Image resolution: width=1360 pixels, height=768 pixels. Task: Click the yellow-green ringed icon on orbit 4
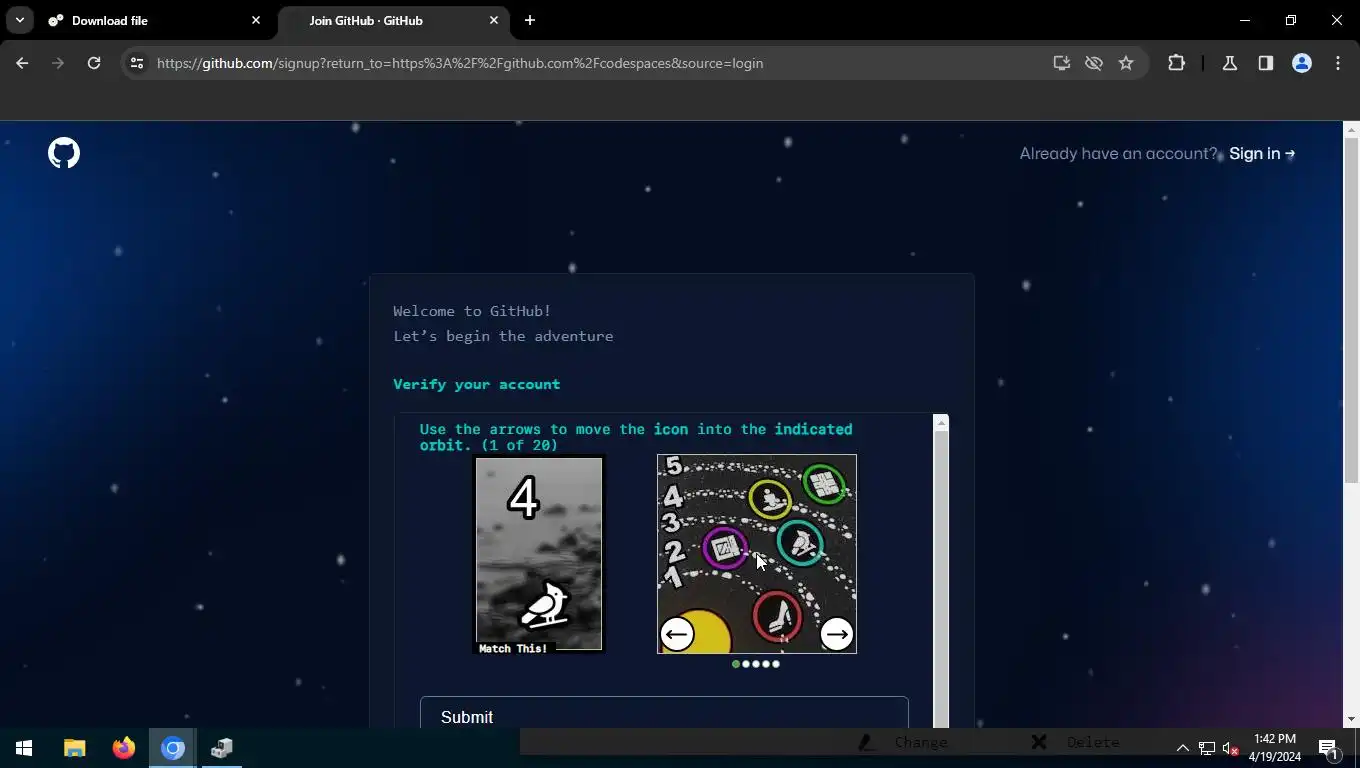(x=770, y=499)
